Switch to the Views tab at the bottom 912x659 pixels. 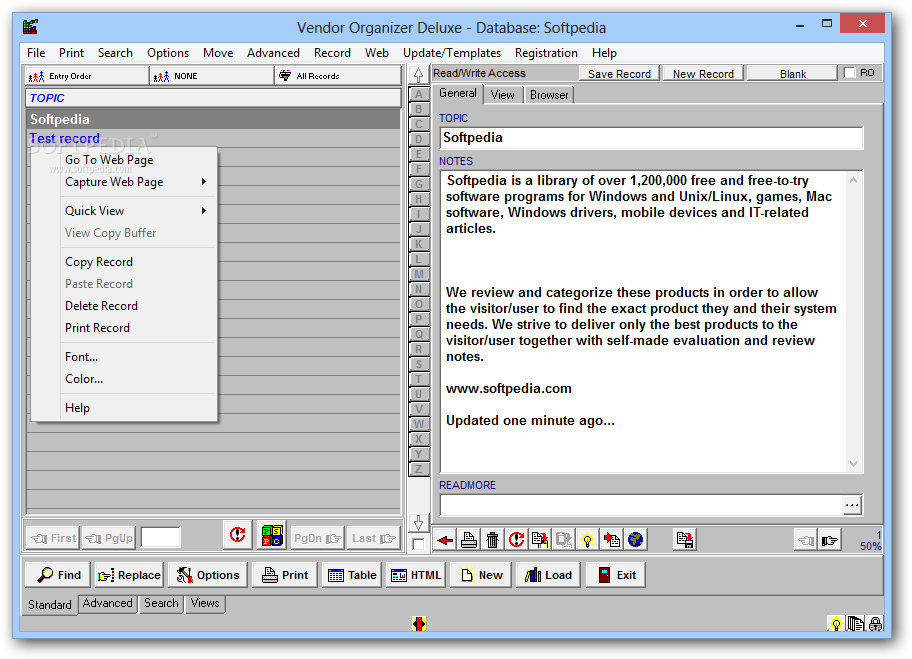[205, 603]
